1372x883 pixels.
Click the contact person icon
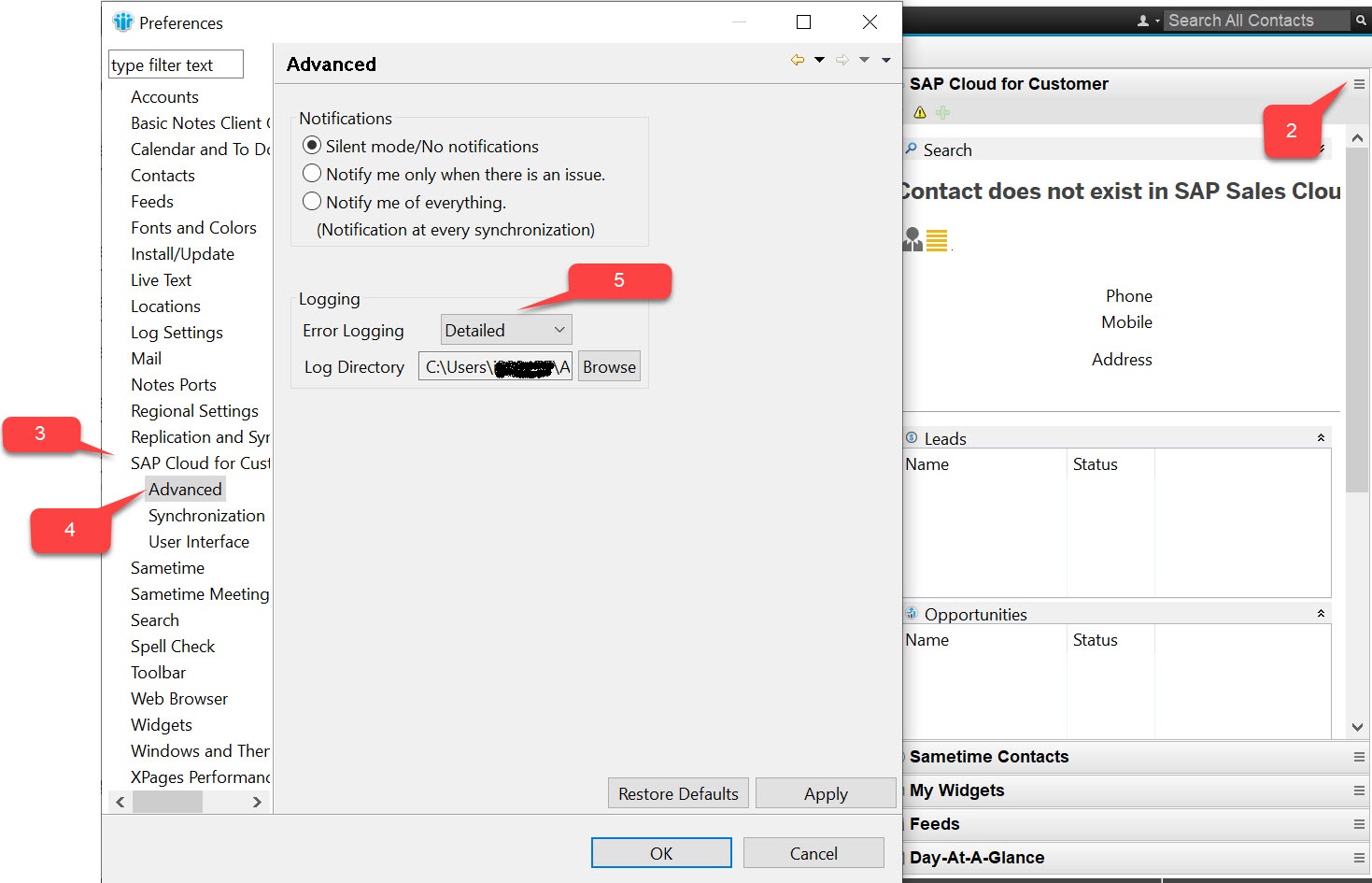(x=912, y=239)
